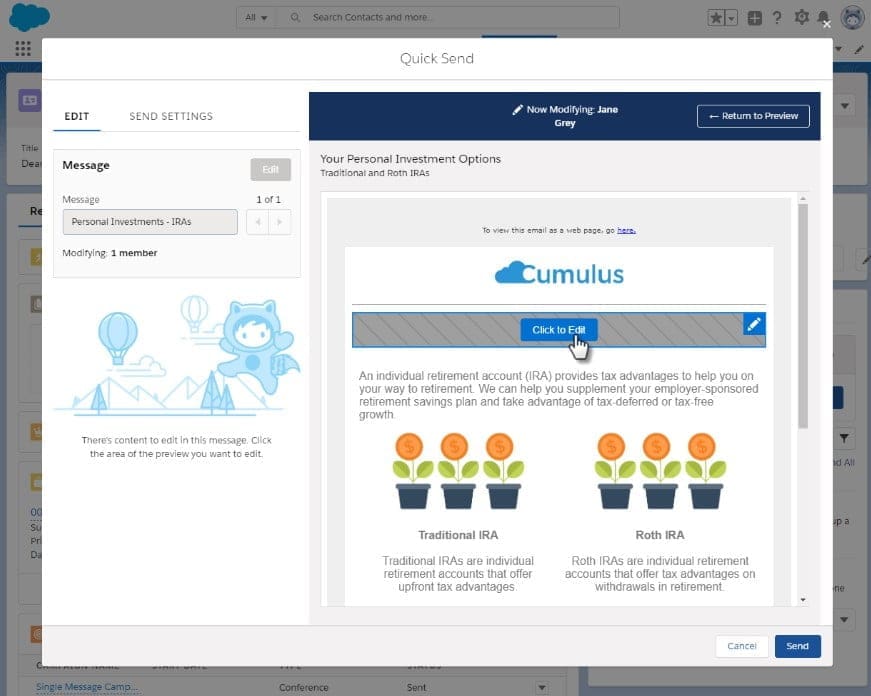Viewport: 871px width, 696px height.
Task: Open the Setup gear icon
Action: tap(801, 18)
